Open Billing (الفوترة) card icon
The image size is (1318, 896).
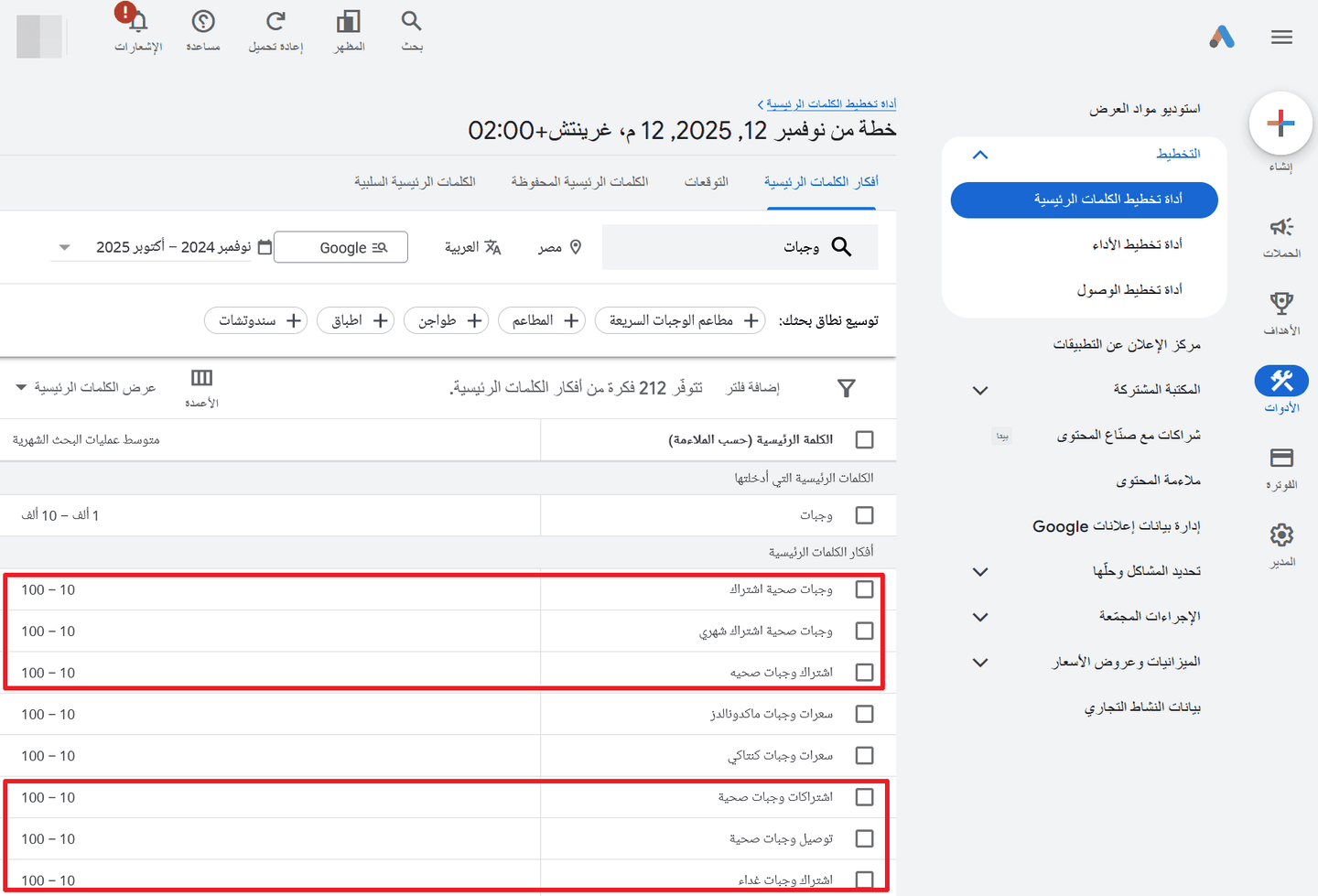point(1281,458)
